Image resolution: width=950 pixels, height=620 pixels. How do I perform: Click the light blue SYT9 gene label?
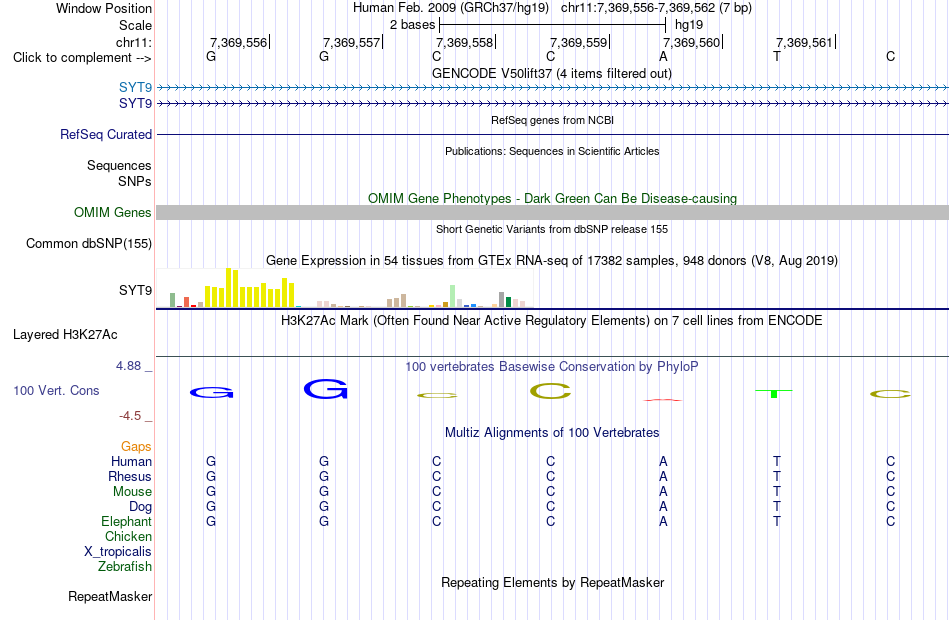tap(135, 87)
